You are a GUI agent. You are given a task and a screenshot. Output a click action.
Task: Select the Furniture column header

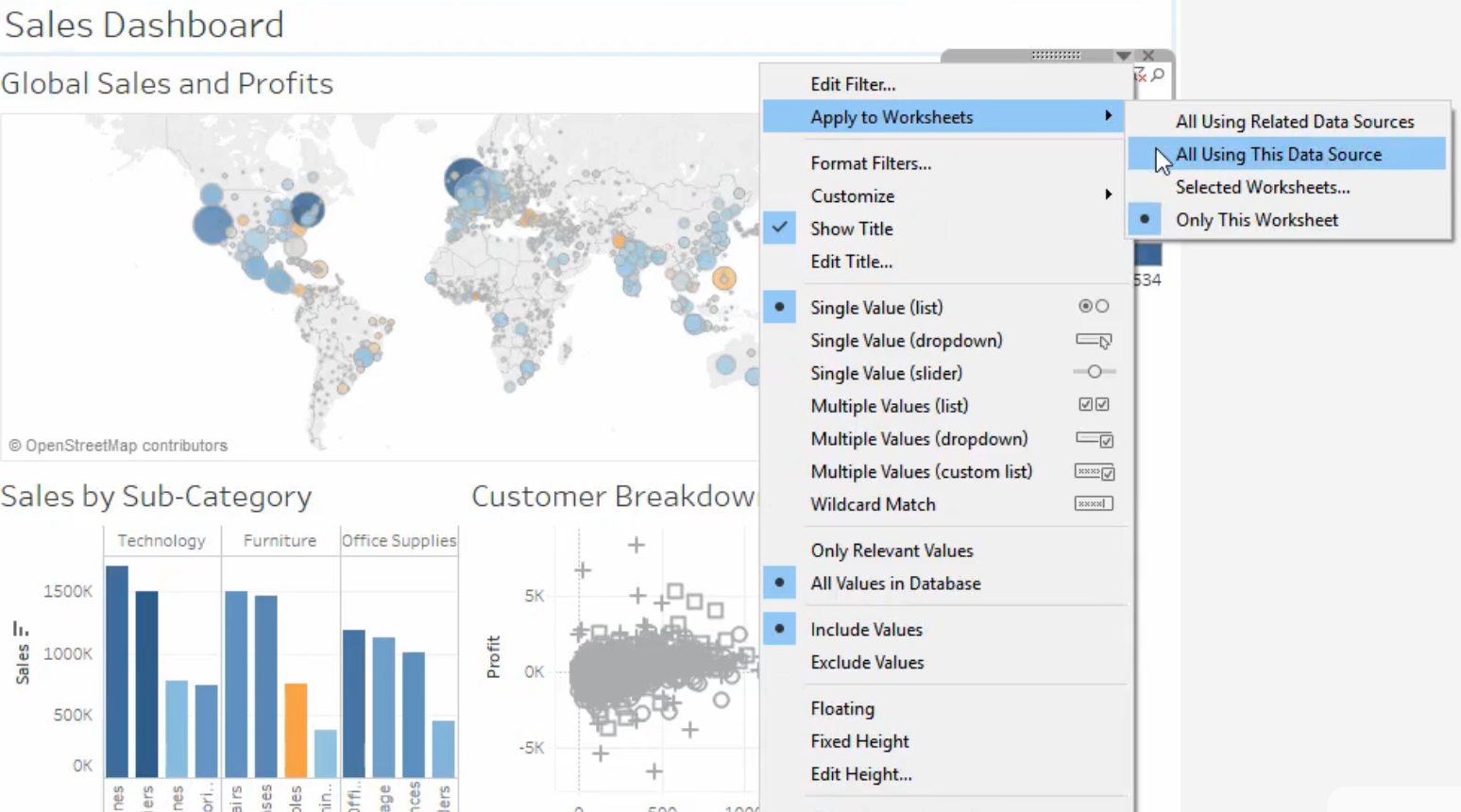click(x=280, y=541)
